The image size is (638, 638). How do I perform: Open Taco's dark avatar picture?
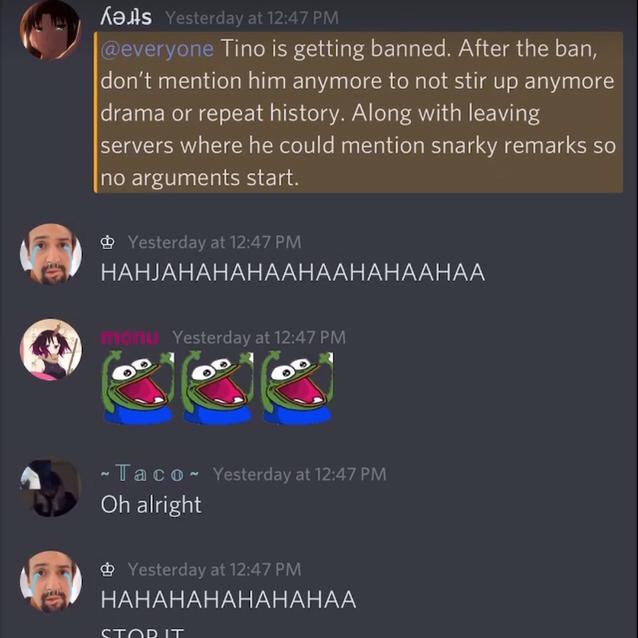[x=50, y=487]
